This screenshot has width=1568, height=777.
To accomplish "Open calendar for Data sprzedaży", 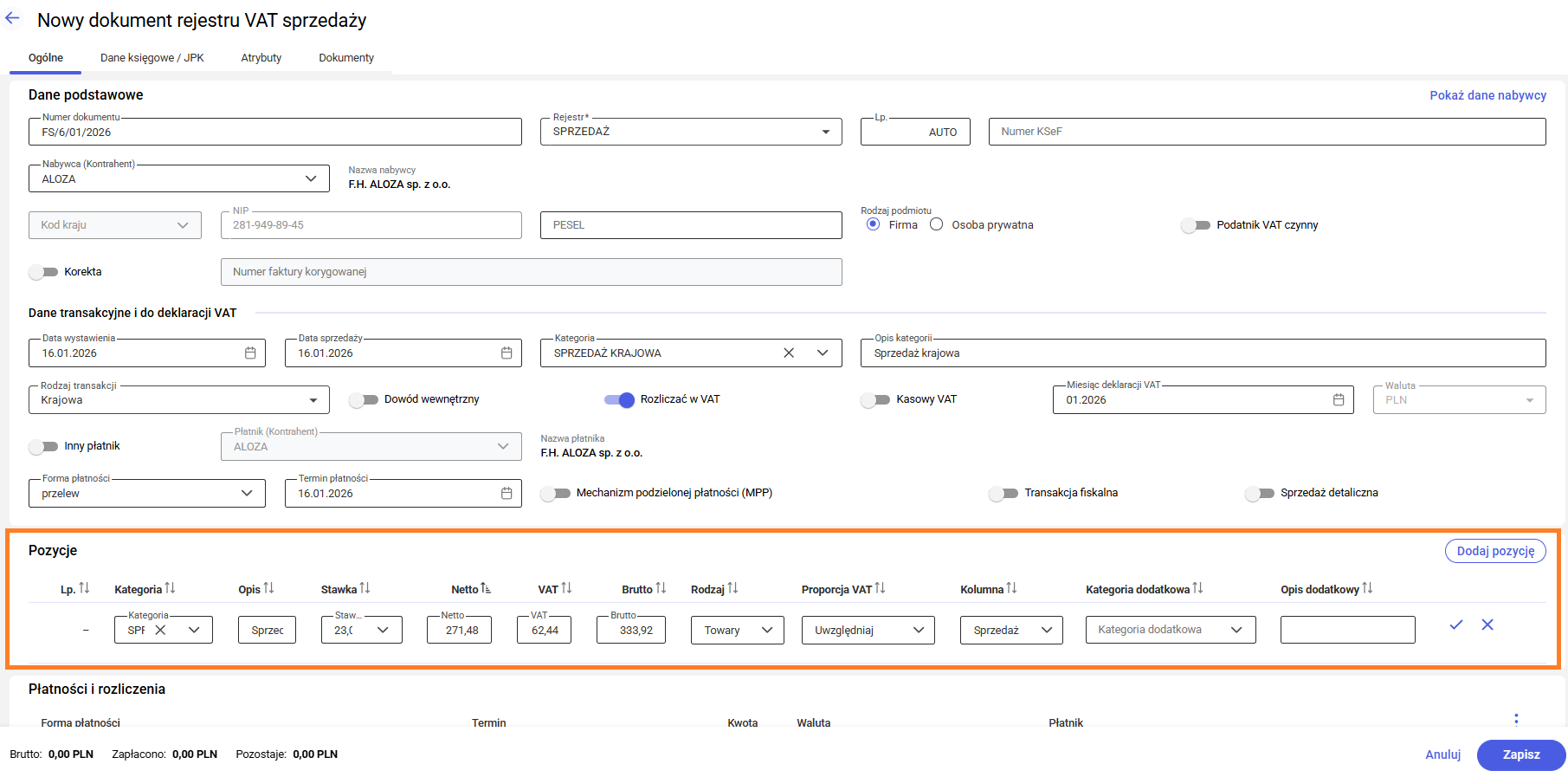I will pos(507,353).
